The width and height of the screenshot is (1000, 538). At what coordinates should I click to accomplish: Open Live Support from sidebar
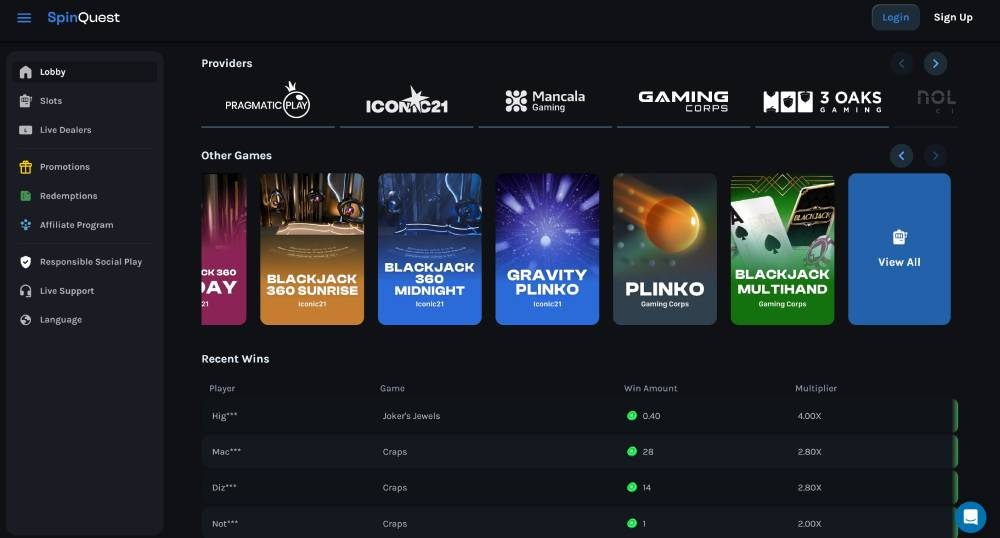coord(85,291)
